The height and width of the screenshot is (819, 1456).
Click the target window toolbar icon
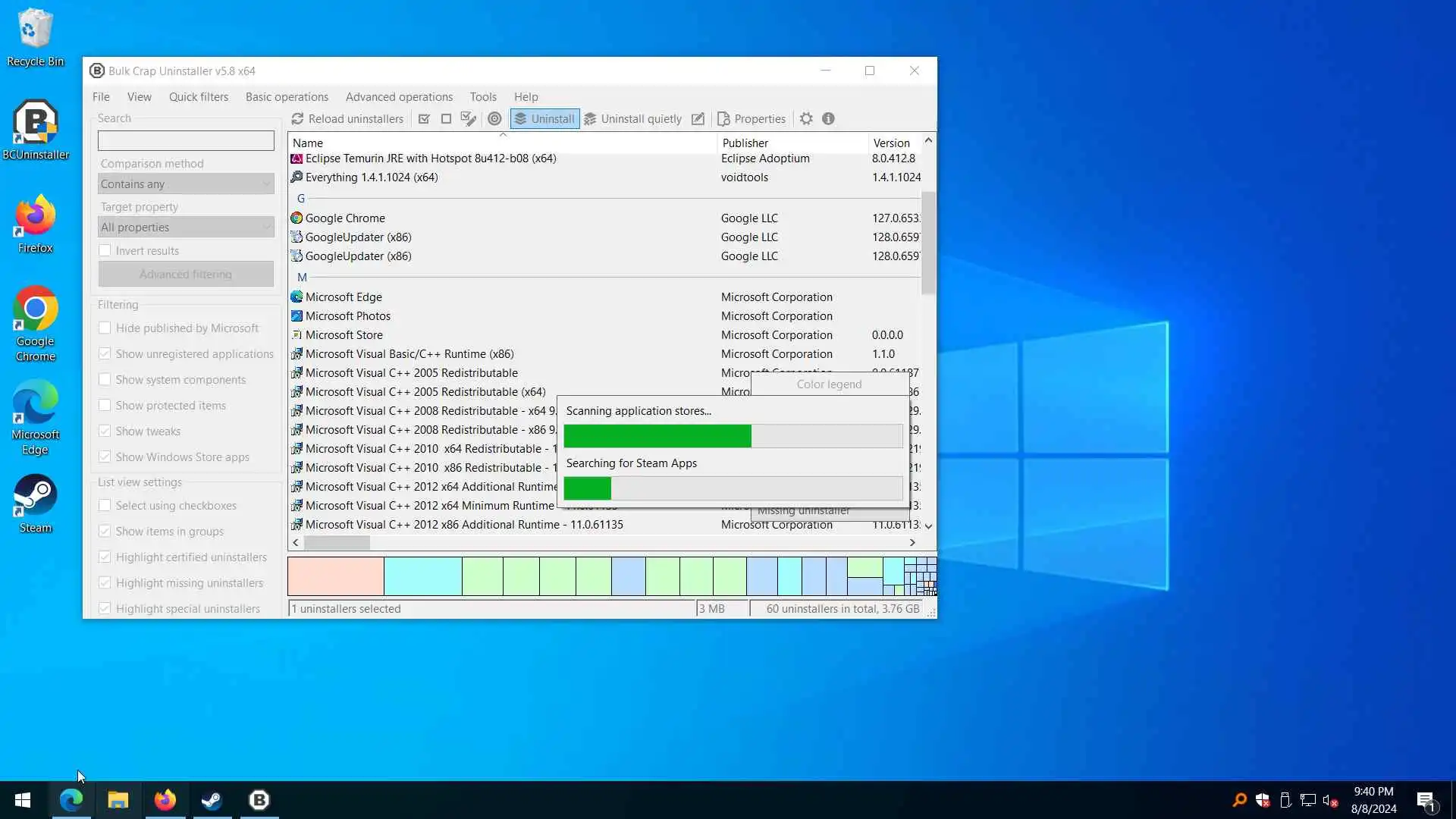pyautogui.click(x=494, y=119)
